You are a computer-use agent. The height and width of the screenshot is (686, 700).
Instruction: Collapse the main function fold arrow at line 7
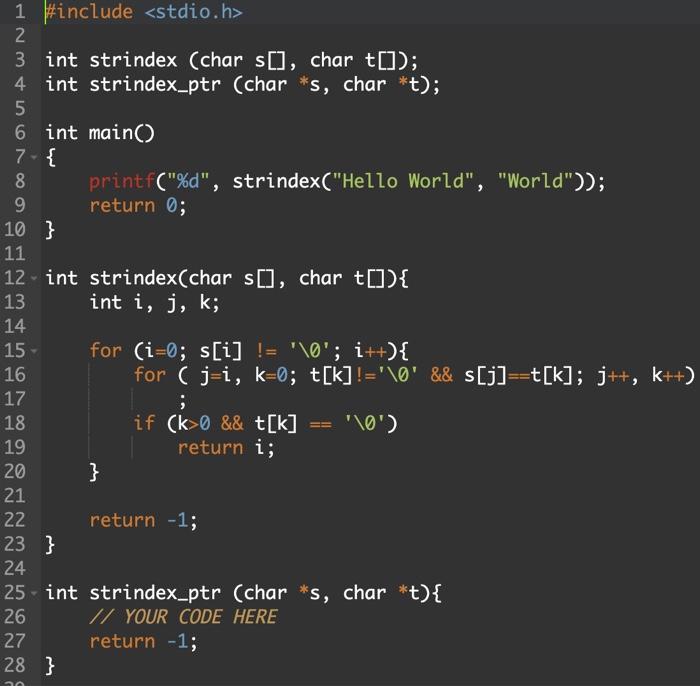coord(34,157)
